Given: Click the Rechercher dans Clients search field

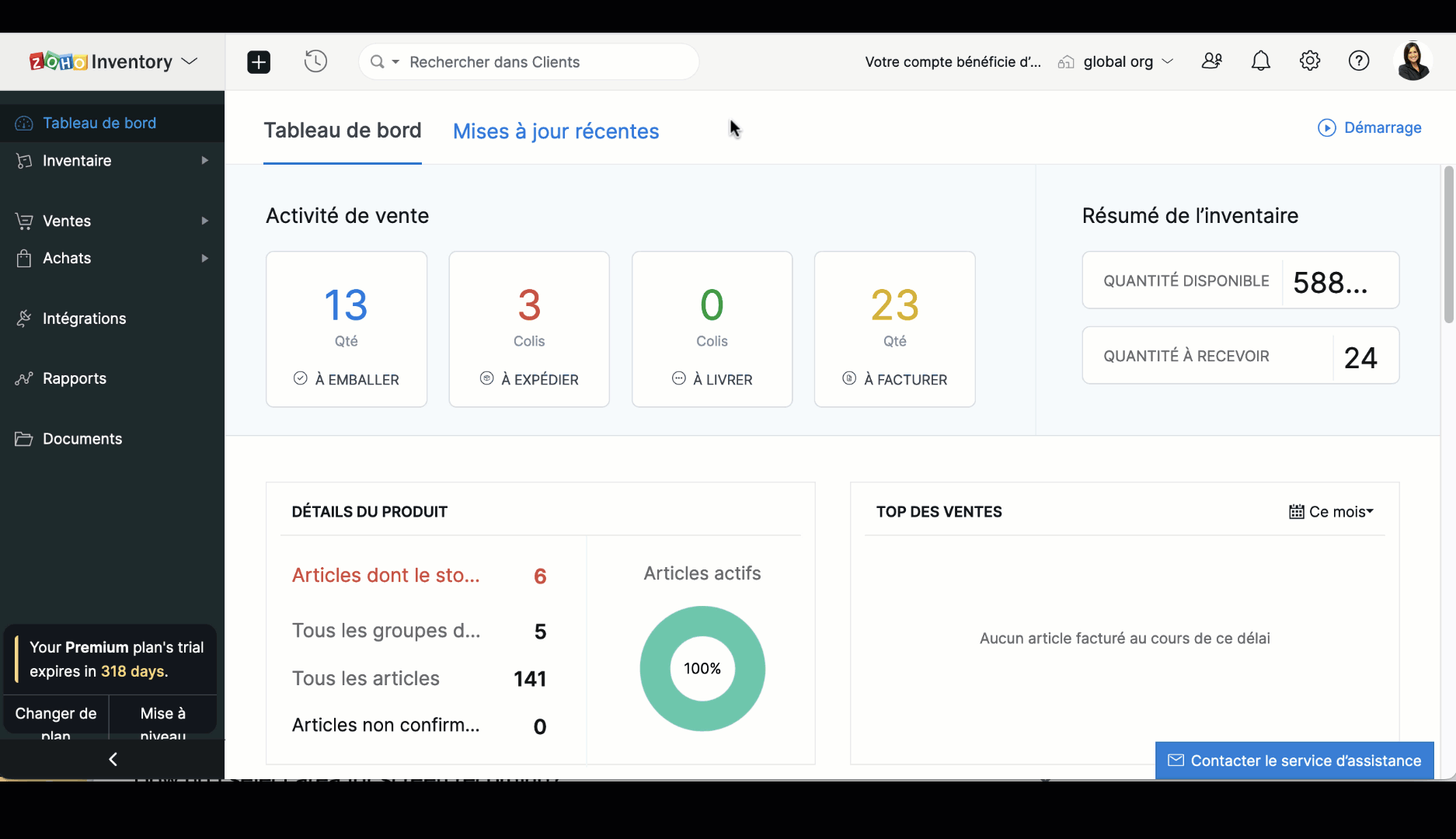Looking at the screenshot, I should (528, 62).
